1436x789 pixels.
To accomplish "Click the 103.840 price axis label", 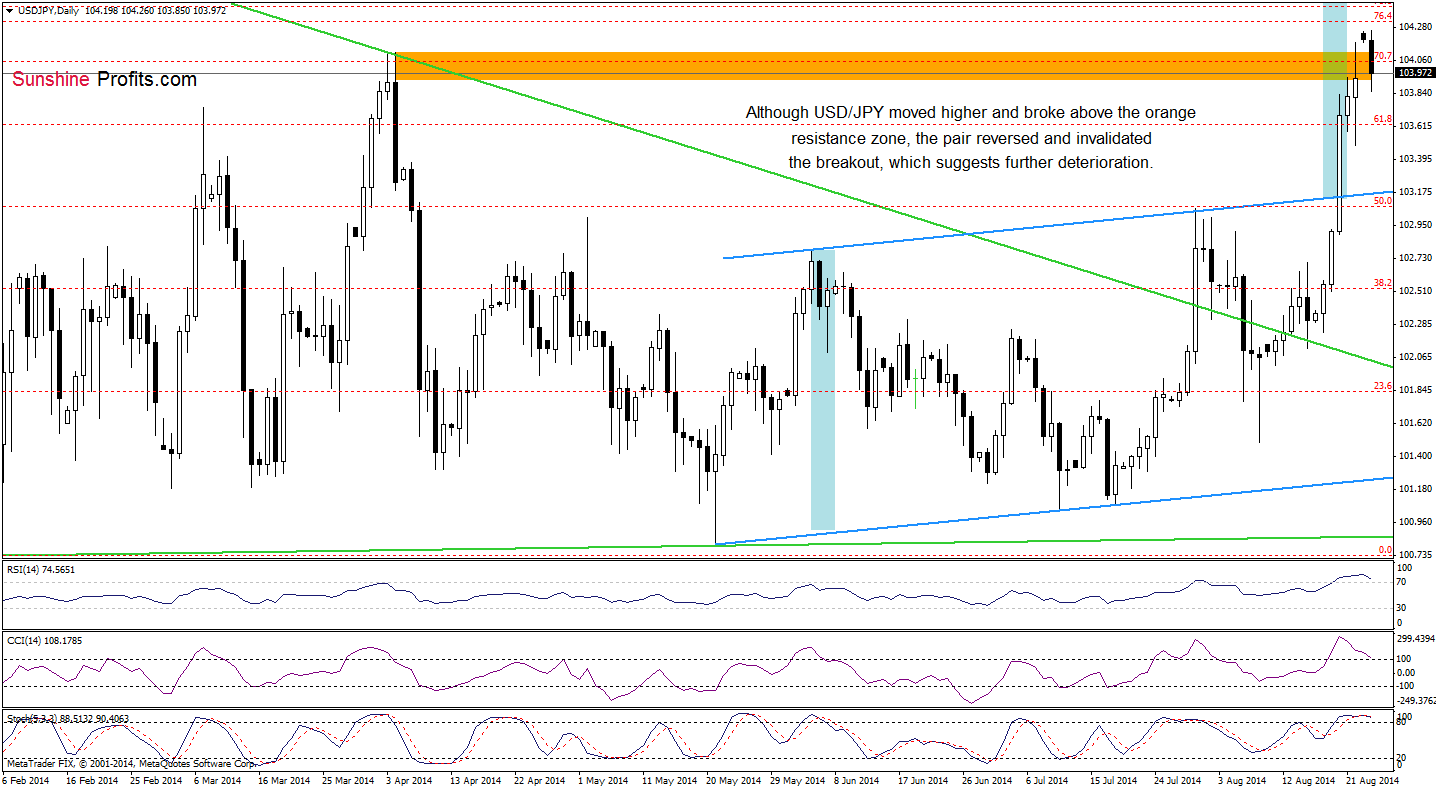I will tap(1414, 92).
